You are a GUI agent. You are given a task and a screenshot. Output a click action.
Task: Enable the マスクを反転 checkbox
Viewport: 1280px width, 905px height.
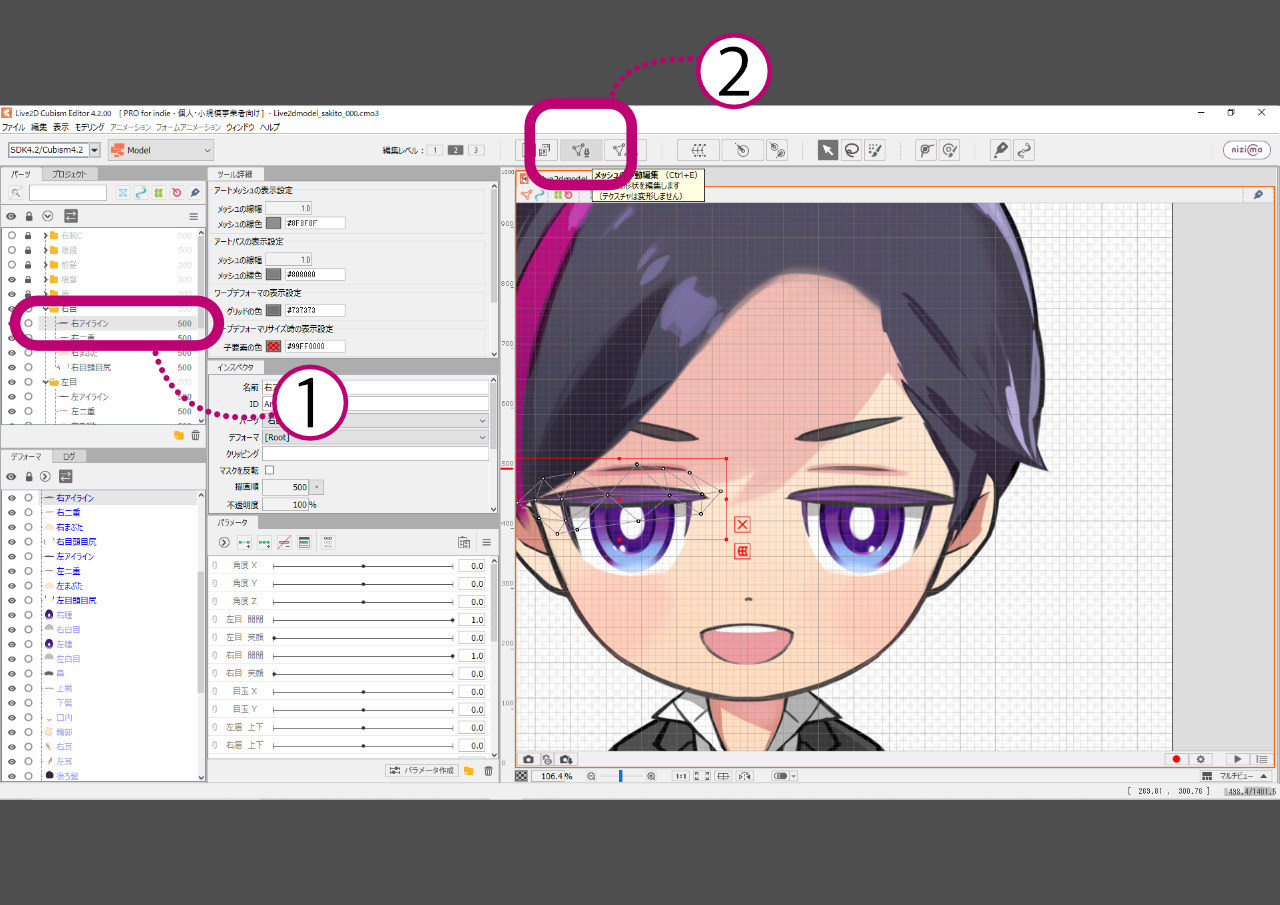click(x=269, y=470)
